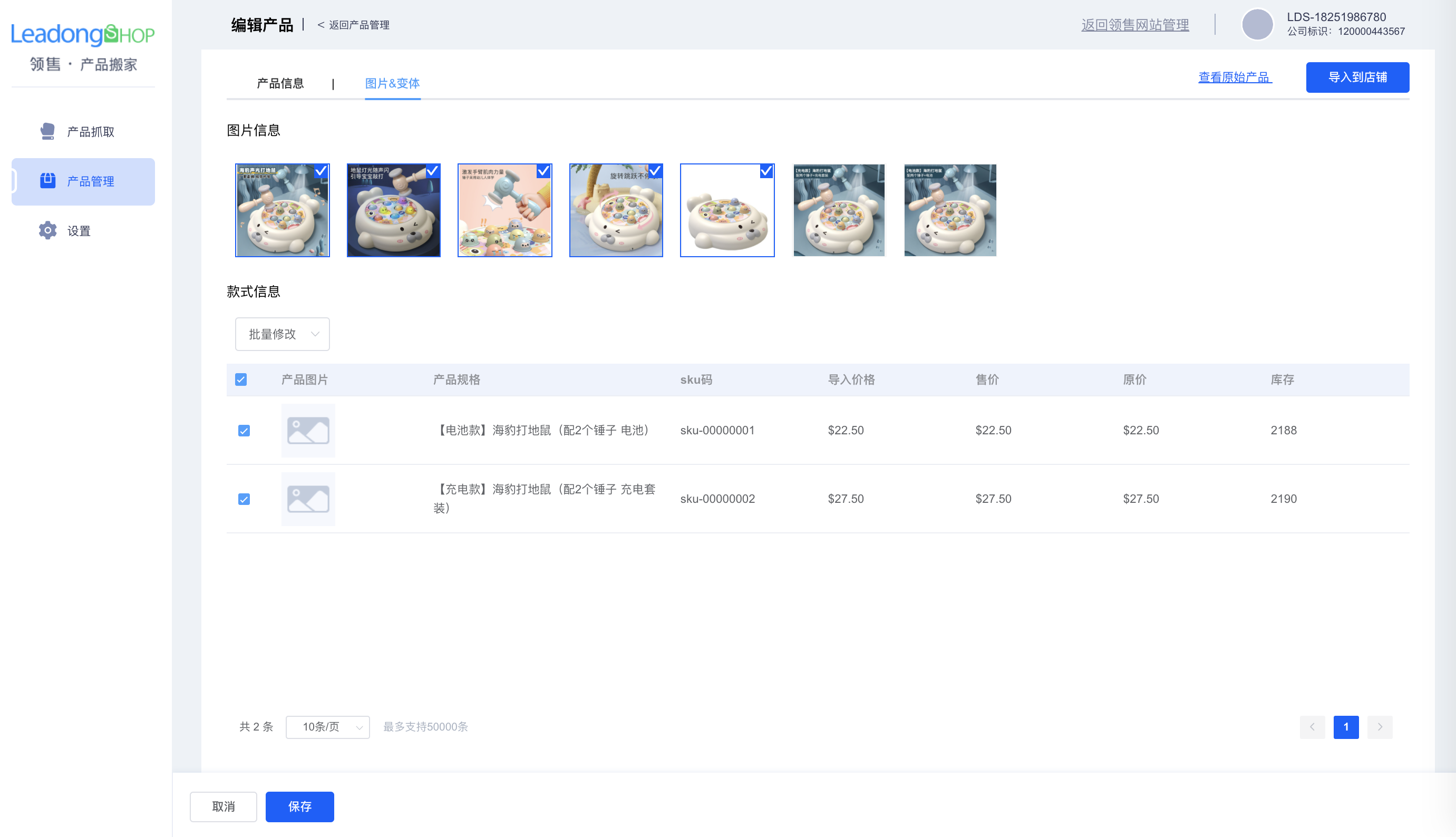Viewport: 1456px width, 837px height.
Task: Select the 图片&变体 tab
Action: click(392, 83)
